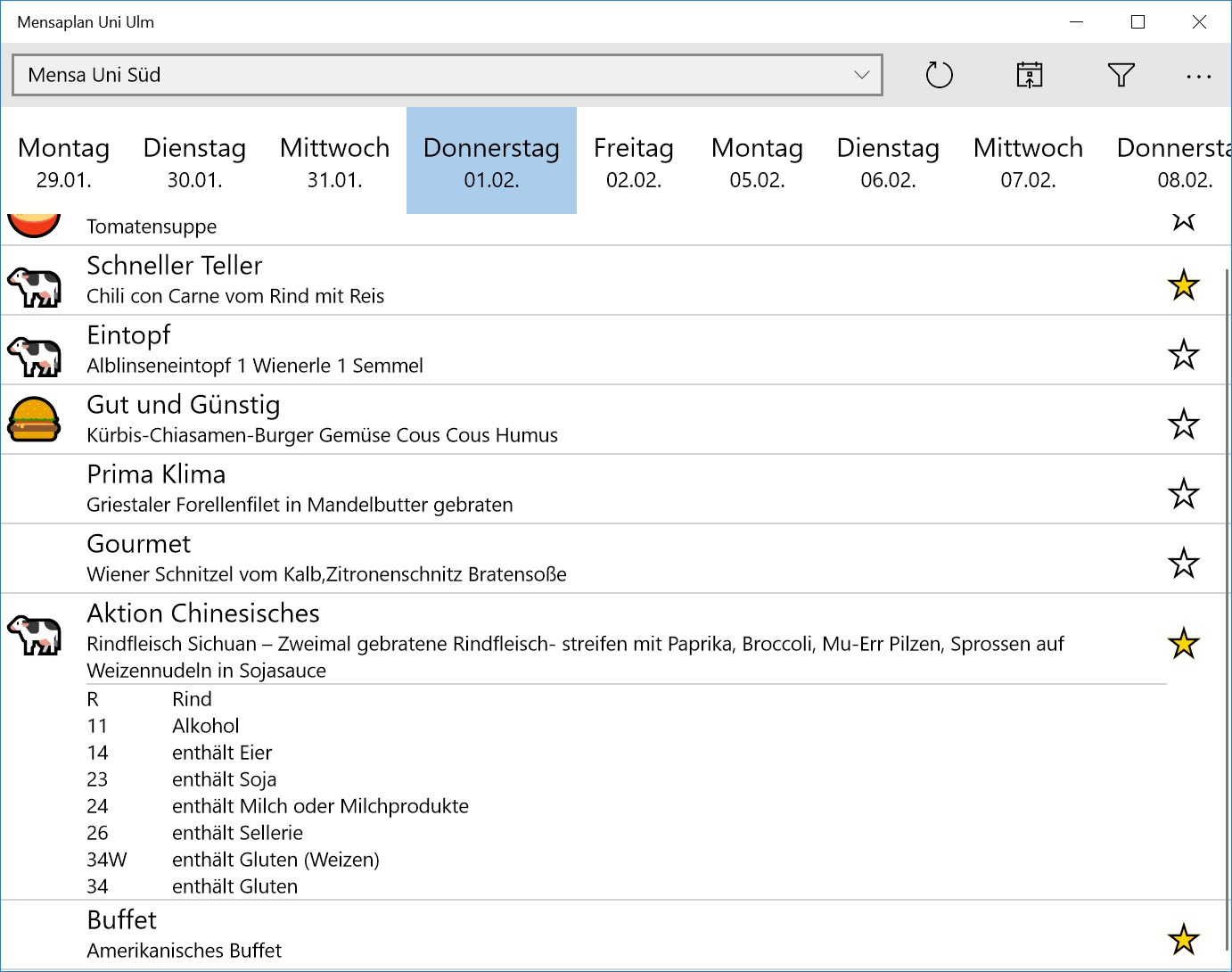Click the refresh menu icon
Viewport: 1232px width, 972px height.
pos(940,75)
